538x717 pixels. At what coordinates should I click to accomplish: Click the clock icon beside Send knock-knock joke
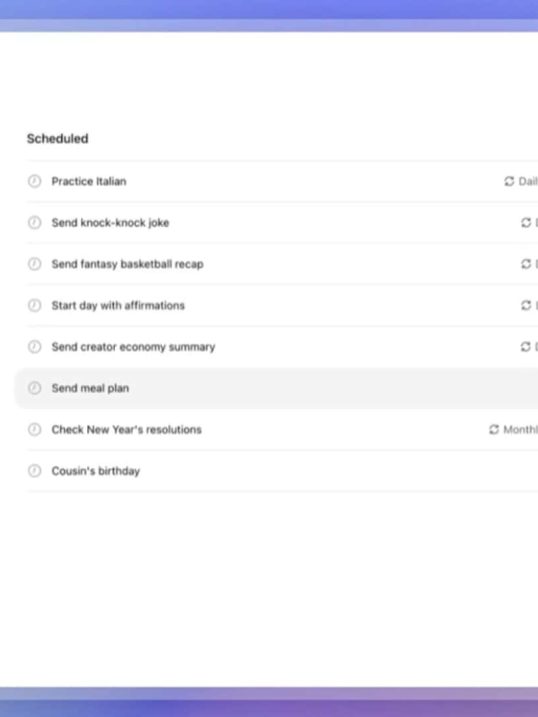tap(34, 223)
